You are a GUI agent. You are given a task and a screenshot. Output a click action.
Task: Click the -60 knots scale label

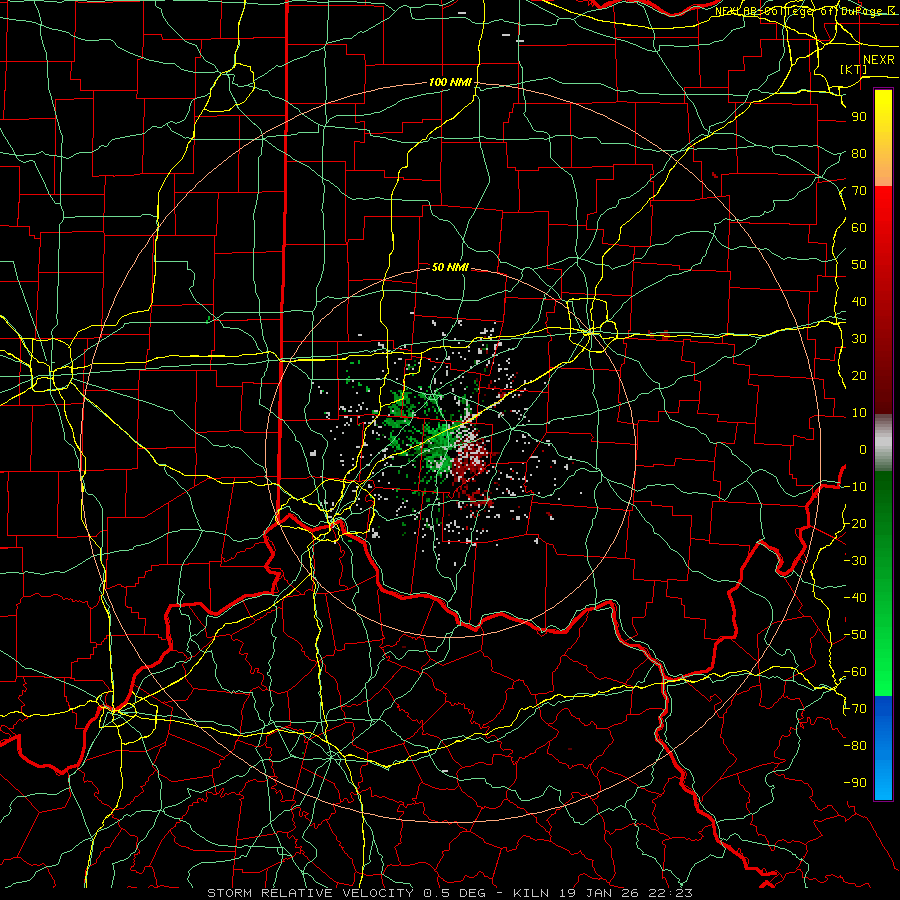point(855,672)
